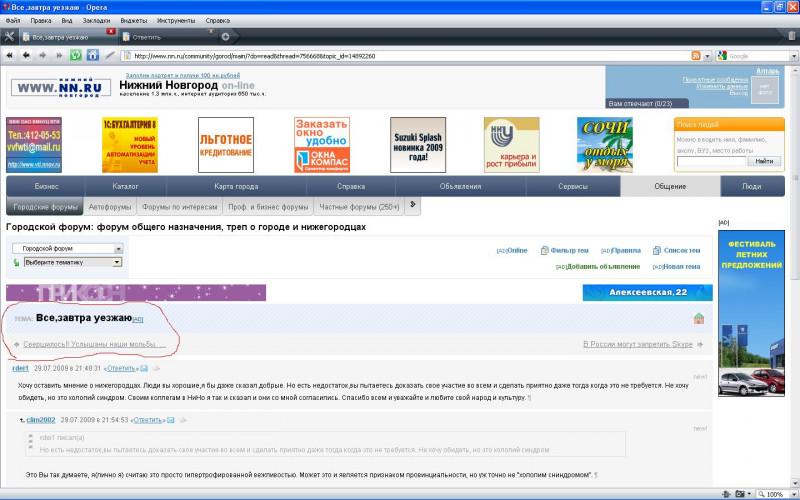Open the Инструменты menu

point(176,20)
